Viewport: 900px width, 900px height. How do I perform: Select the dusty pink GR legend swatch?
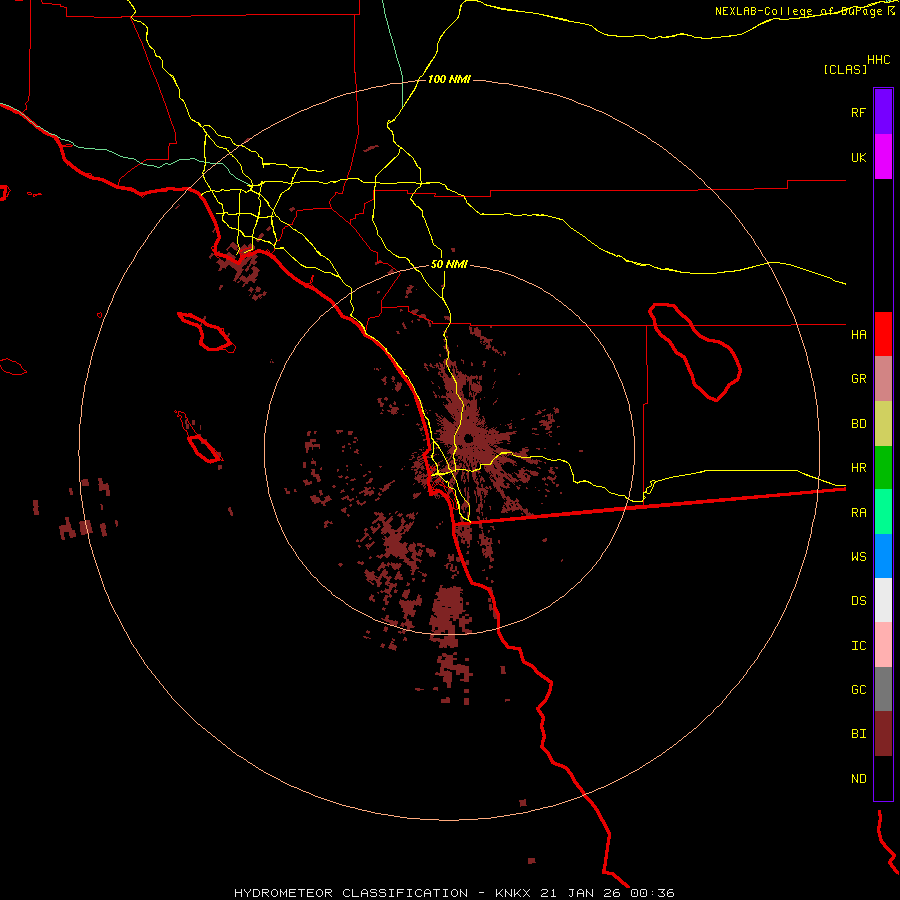pos(883,379)
